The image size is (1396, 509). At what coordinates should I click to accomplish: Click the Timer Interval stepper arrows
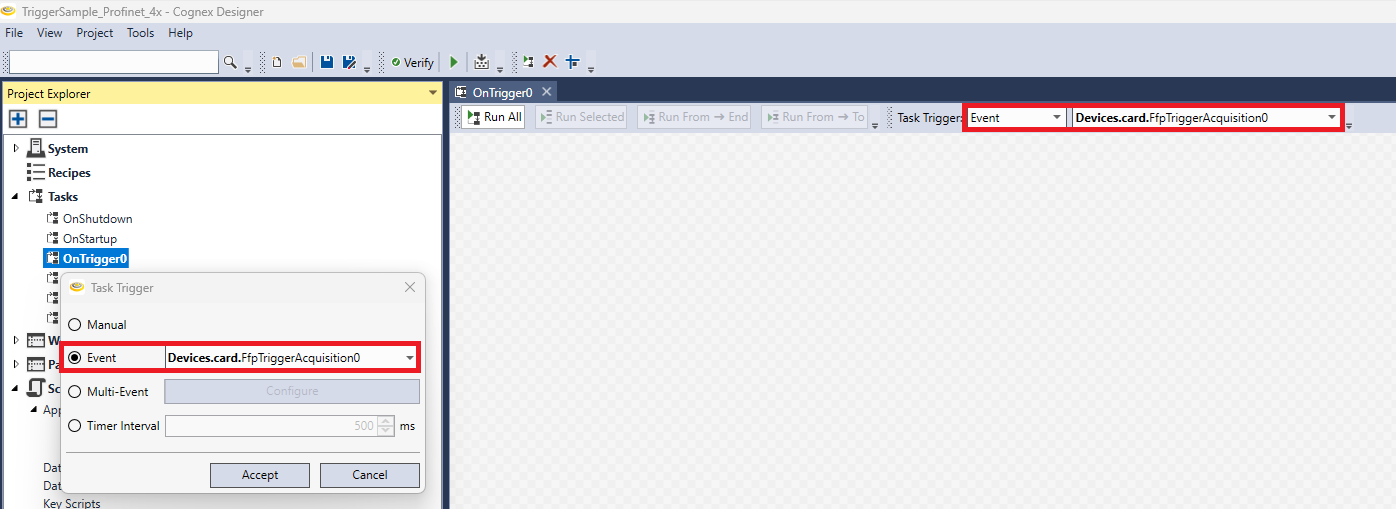click(387, 426)
